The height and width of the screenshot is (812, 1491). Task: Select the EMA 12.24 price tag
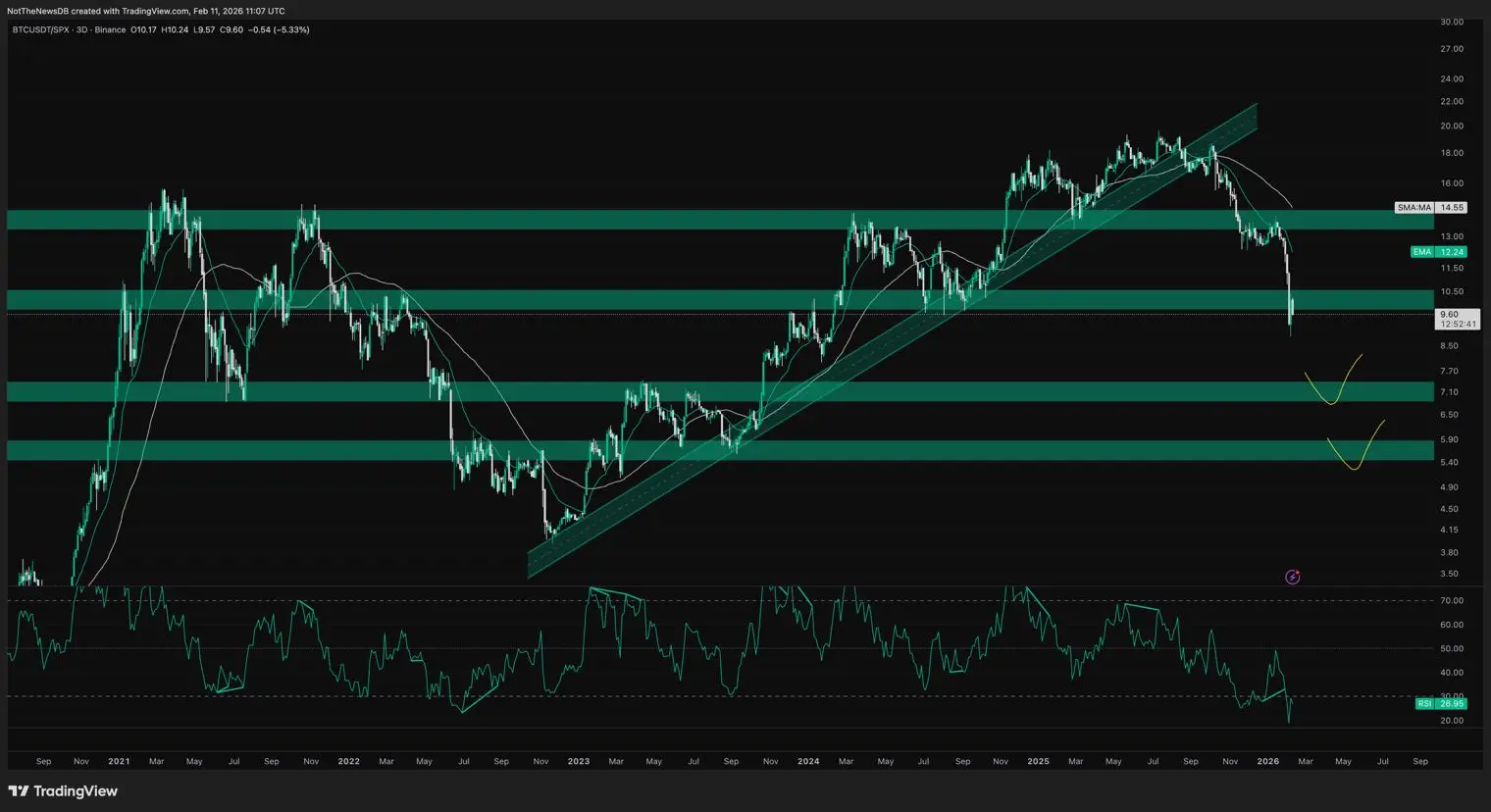click(x=1439, y=252)
